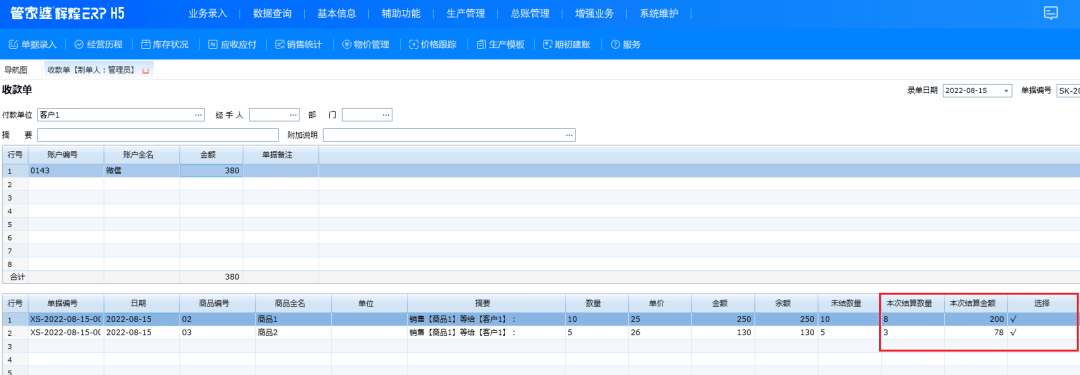Open the 部门 lookup ellipsis button

point(386,114)
